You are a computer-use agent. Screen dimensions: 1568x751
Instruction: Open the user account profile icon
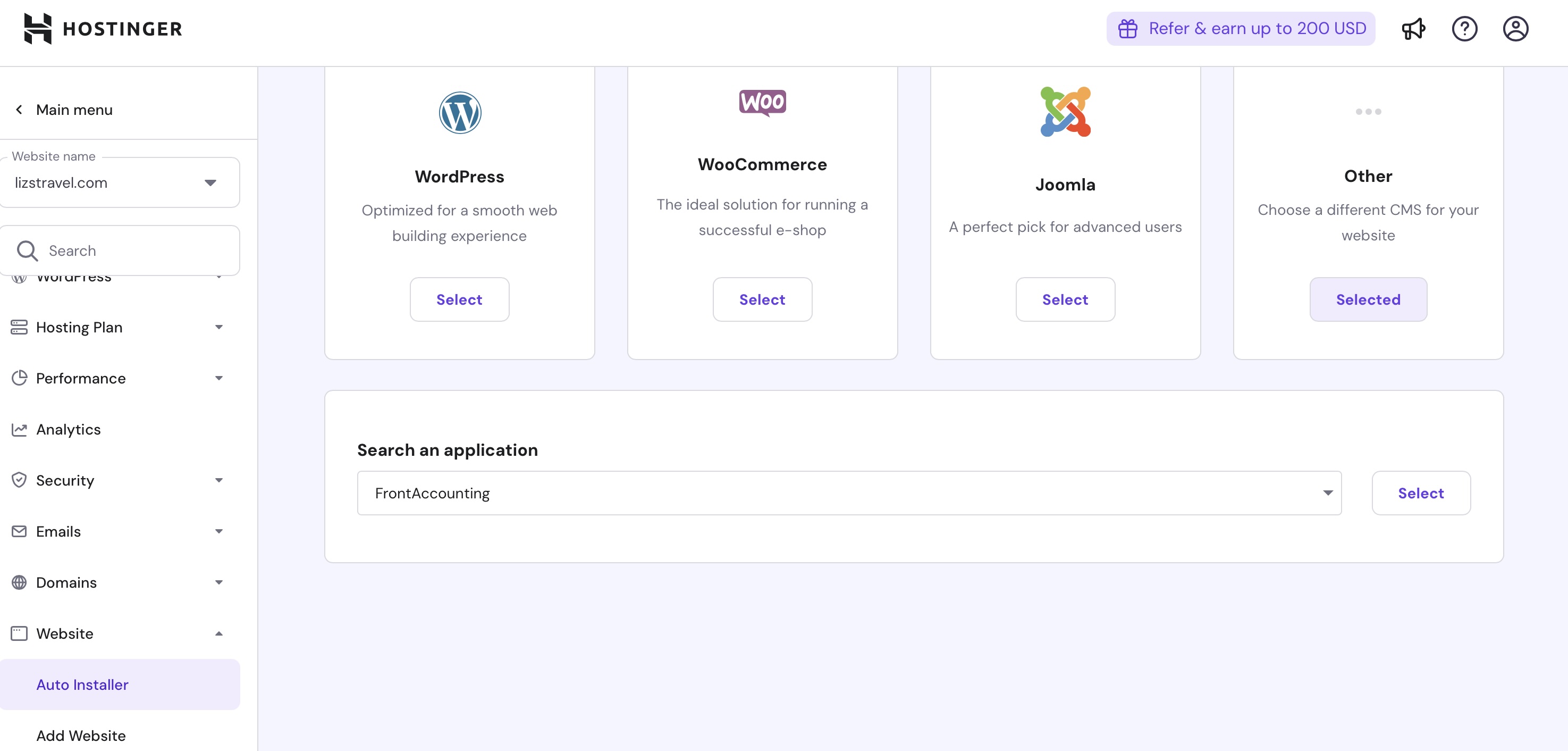pyautogui.click(x=1515, y=29)
